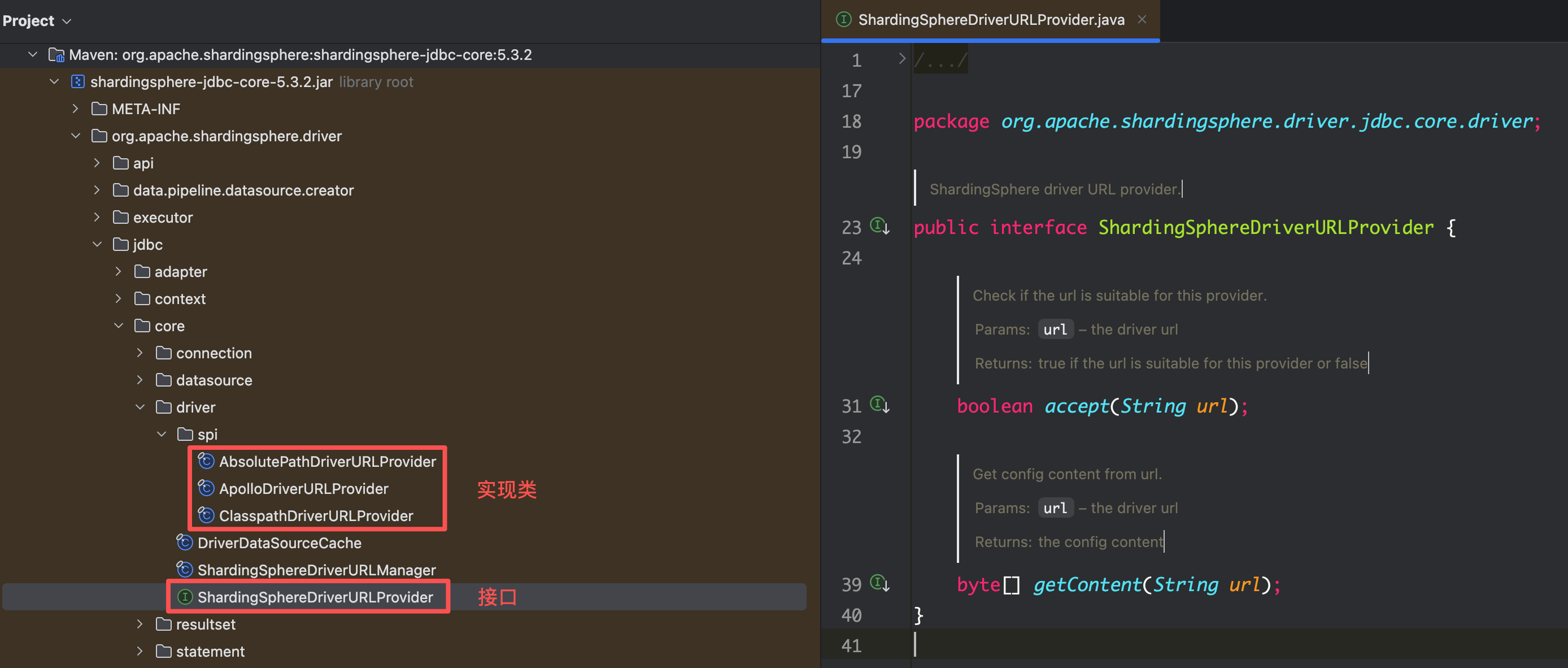Click the ApolloDriverURLProvider class icon
Viewport: 1568px width, 668px height.
click(206, 488)
